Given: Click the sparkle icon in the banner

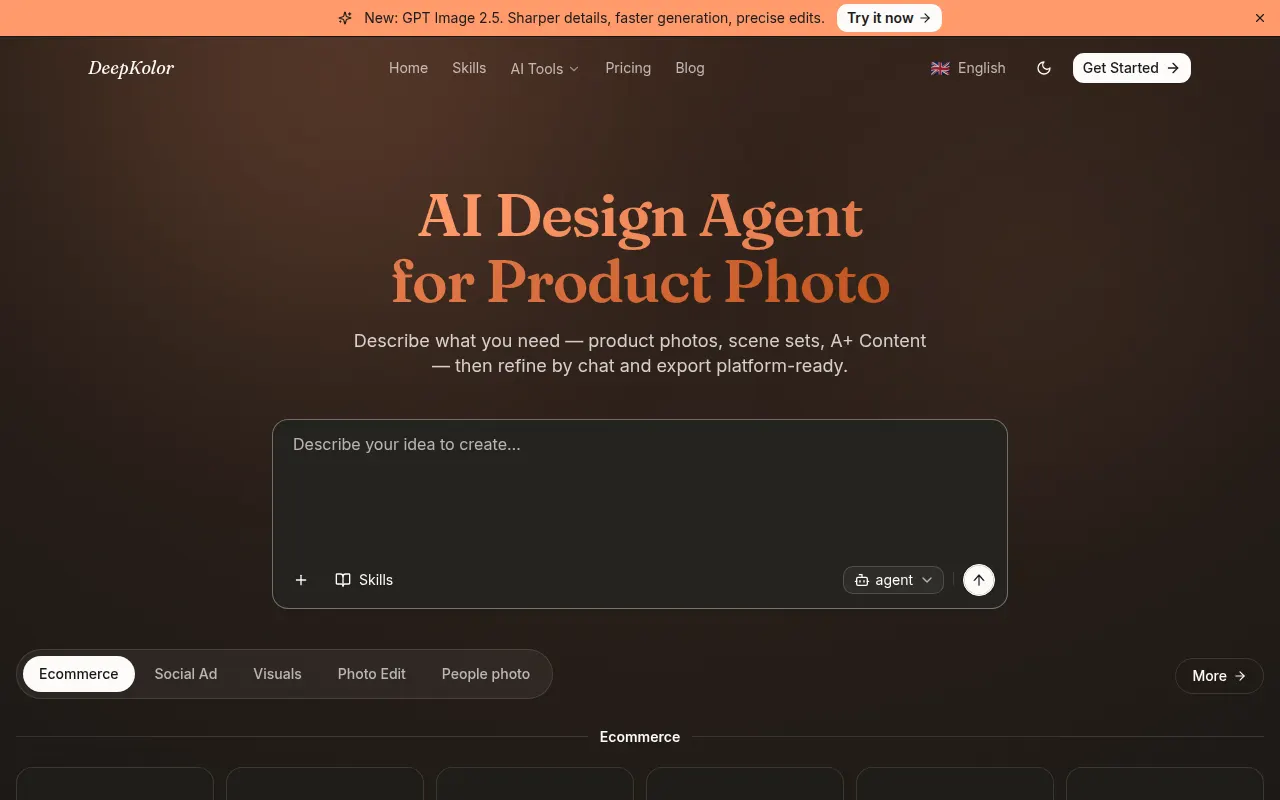Looking at the screenshot, I should click(x=345, y=18).
